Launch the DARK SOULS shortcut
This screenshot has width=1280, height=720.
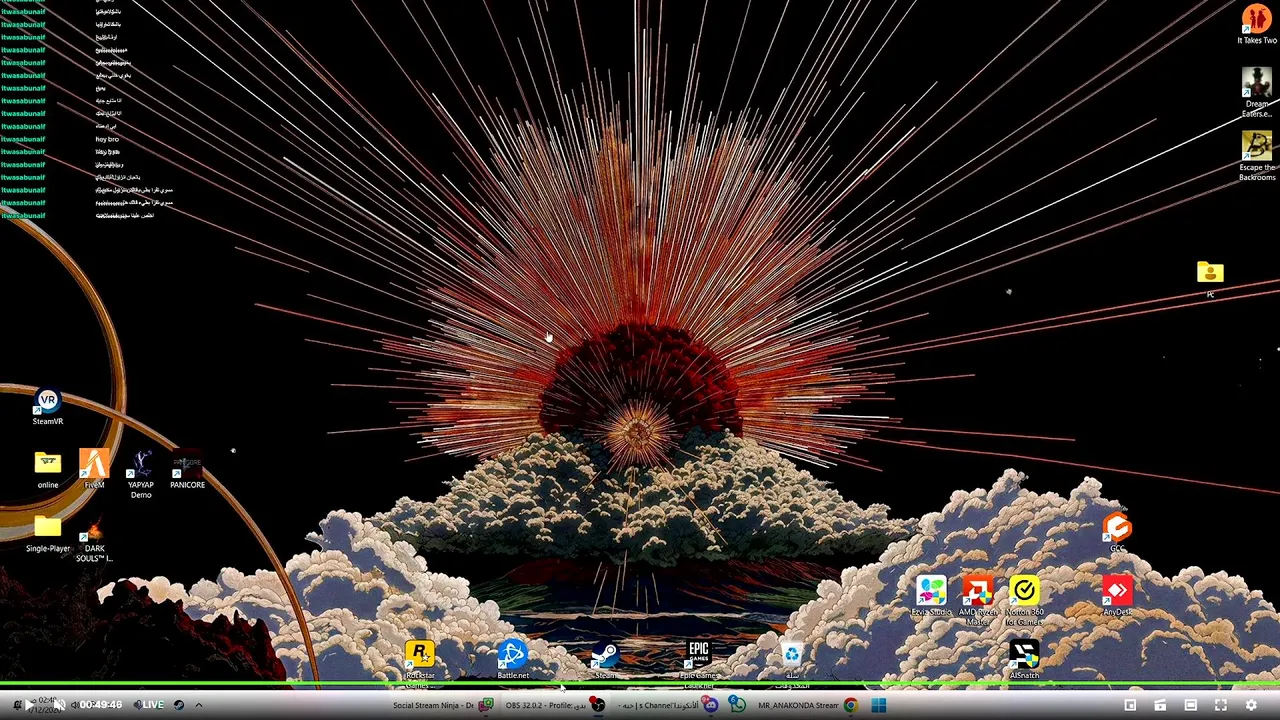pyautogui.click(x=94, y=540)
